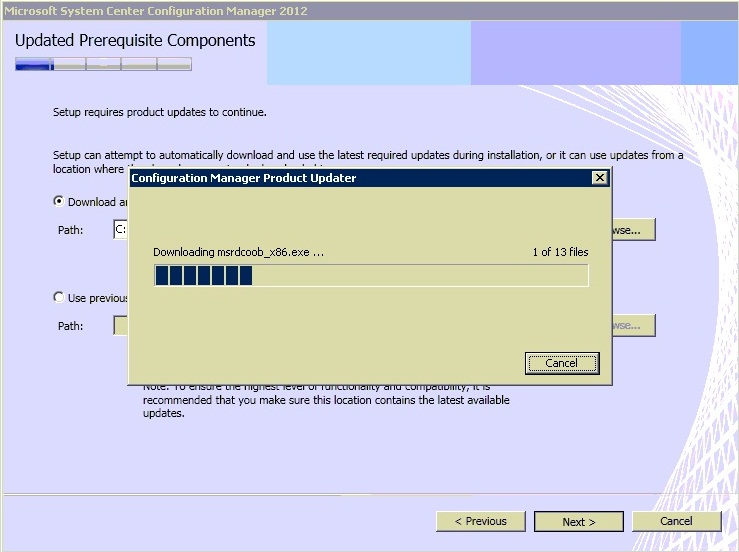Click the Microsoft System Center Configuration Manager 2012 title
Viewport: 739px width, 552px height.
click(156, 11)
